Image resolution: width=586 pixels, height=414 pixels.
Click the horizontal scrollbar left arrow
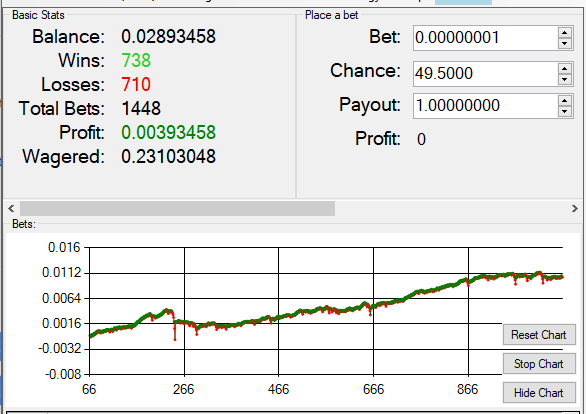point(11,208)
